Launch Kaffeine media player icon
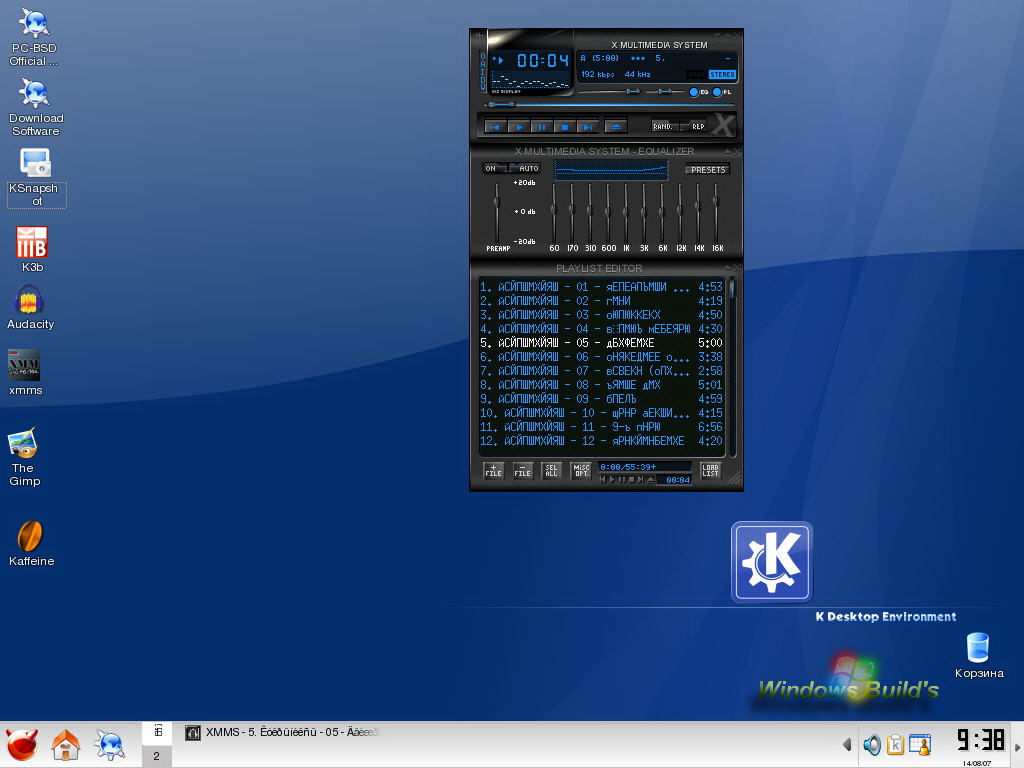This screenshot has height=768, width=1024. [x=31, y=543]
